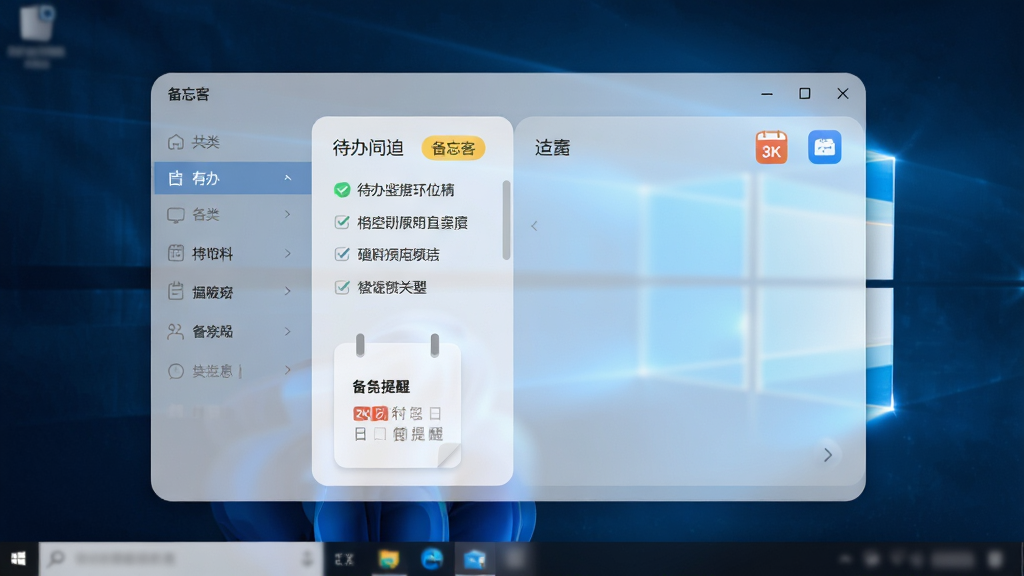The width and height of the screenshot is (1024, 576).
Task: Click the bold title on reminder card
Action: coord(381,387)
